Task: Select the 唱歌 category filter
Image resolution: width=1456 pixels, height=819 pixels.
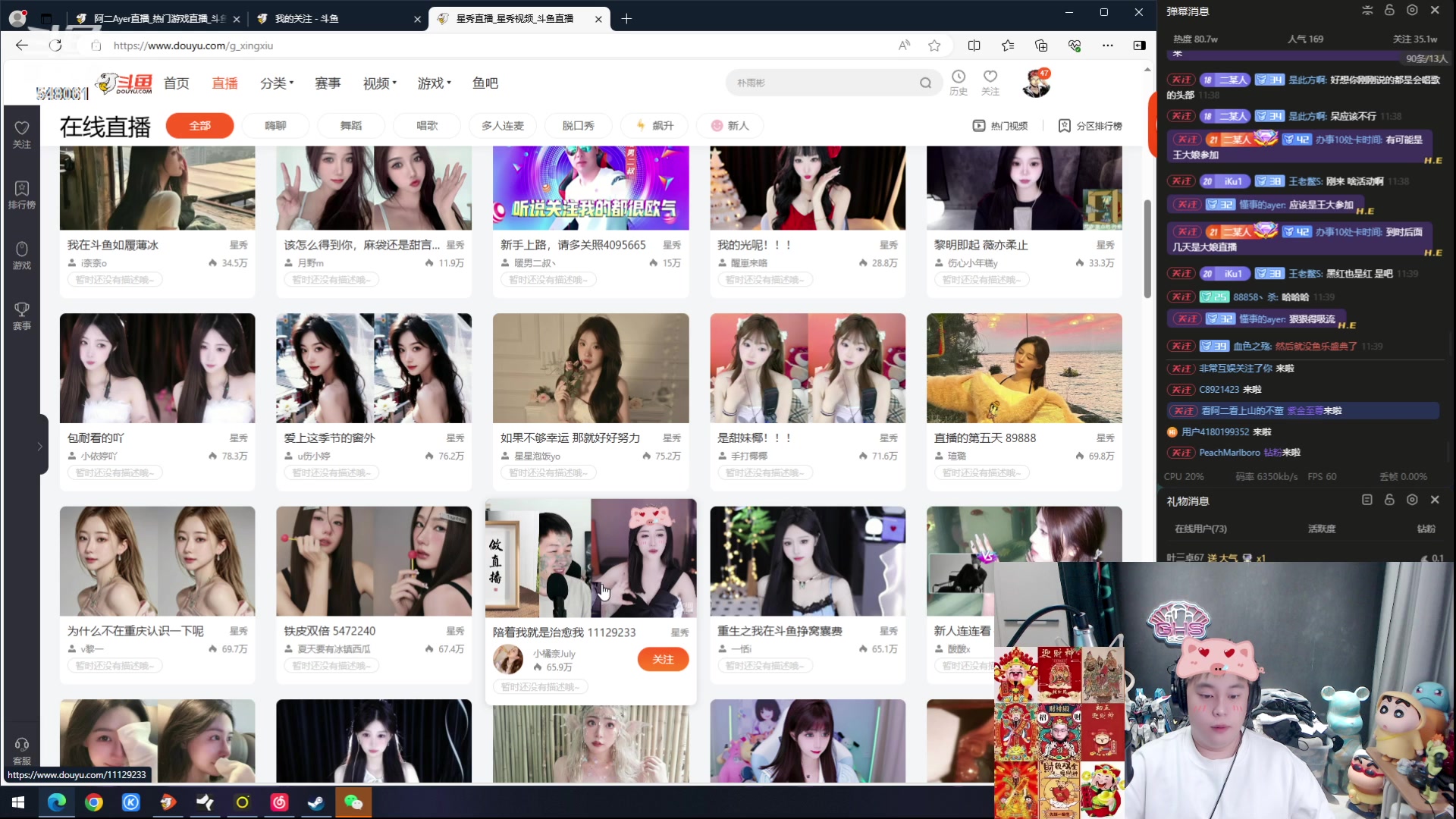Action: pyautogui.click(x=427, y=126)
